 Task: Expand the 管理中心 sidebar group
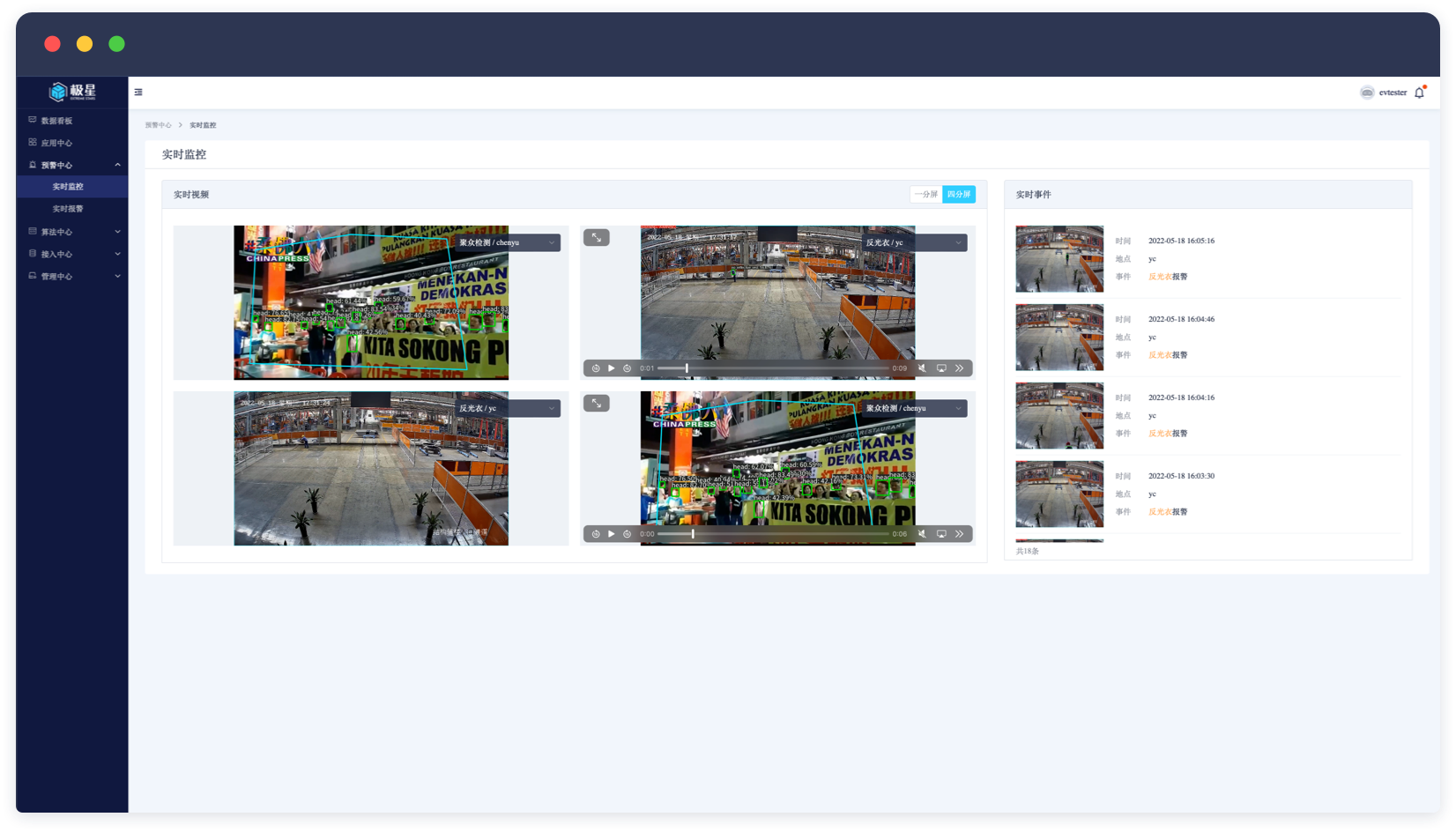pos(72,276)
